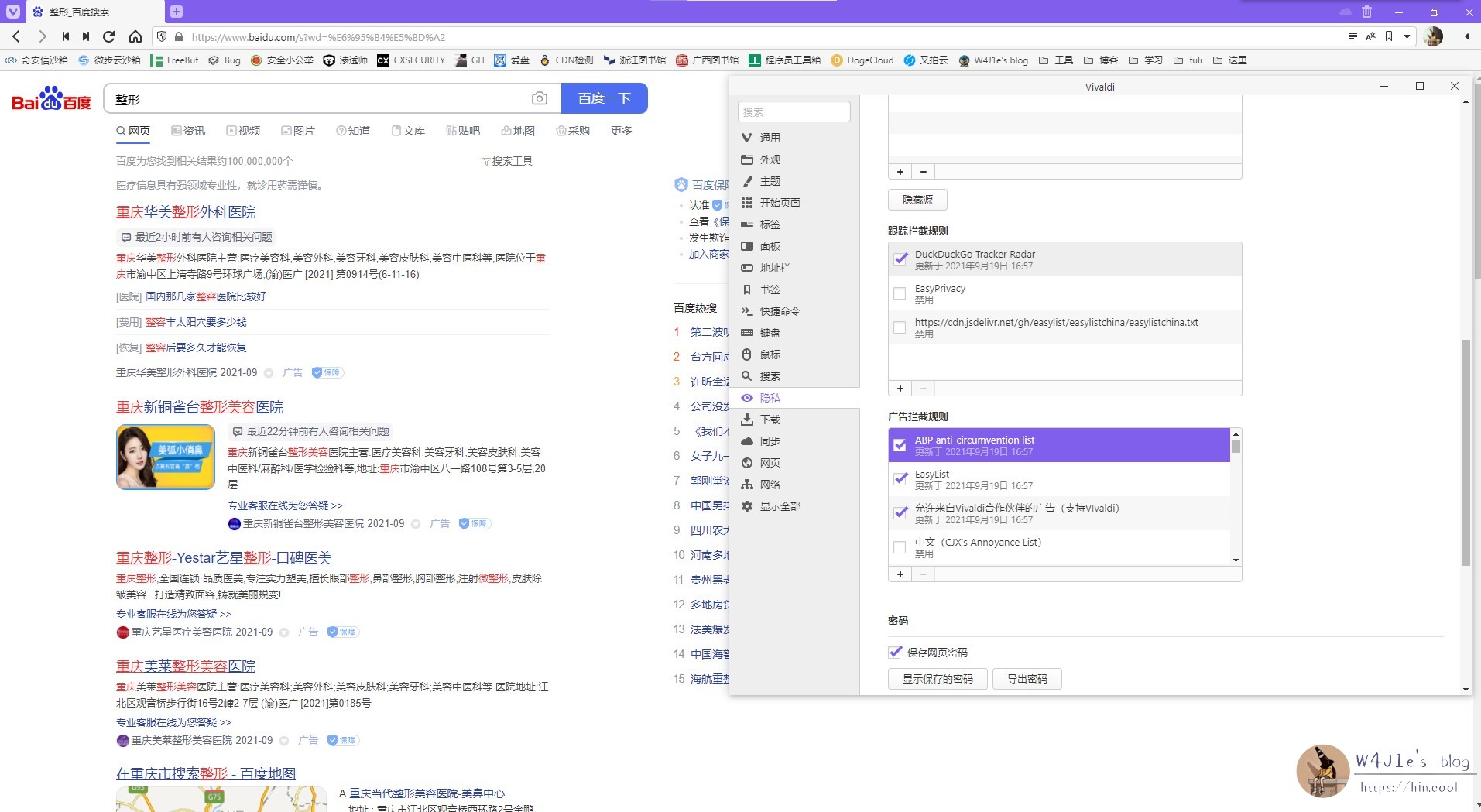Image resolution: width=1481 pixels, height=812 pixels.
Task: Reload the current page
Action: (x=108, y=36)
